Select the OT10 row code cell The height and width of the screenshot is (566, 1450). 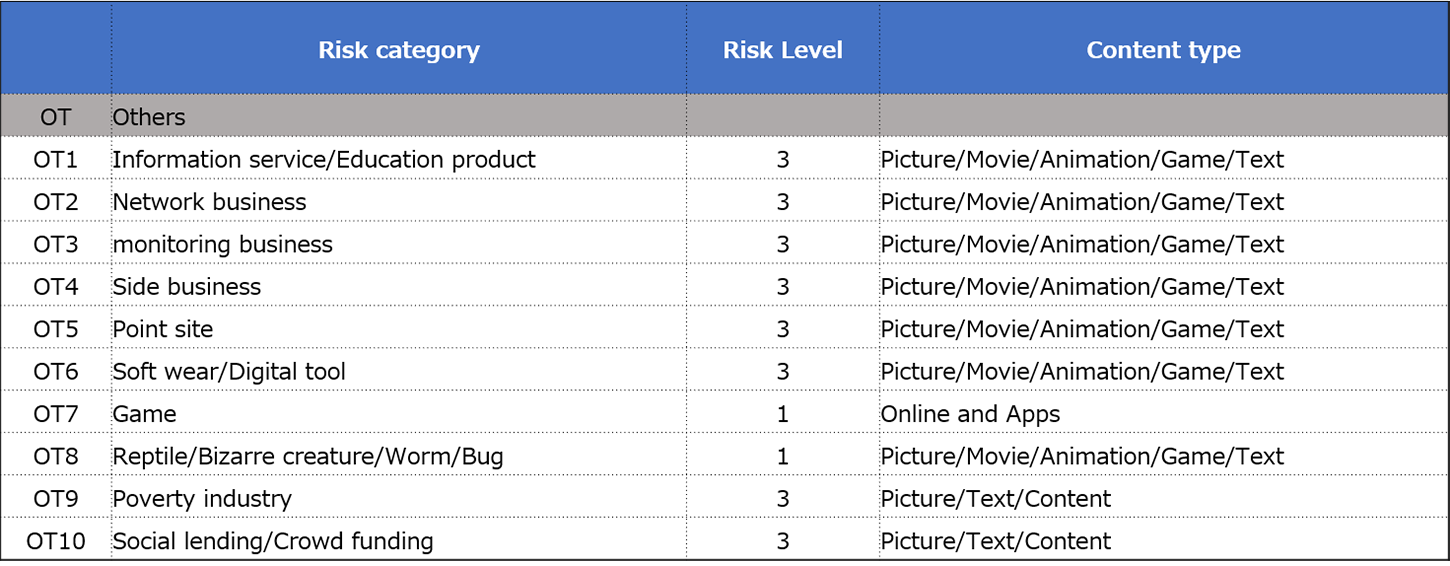tap(56, 542)
